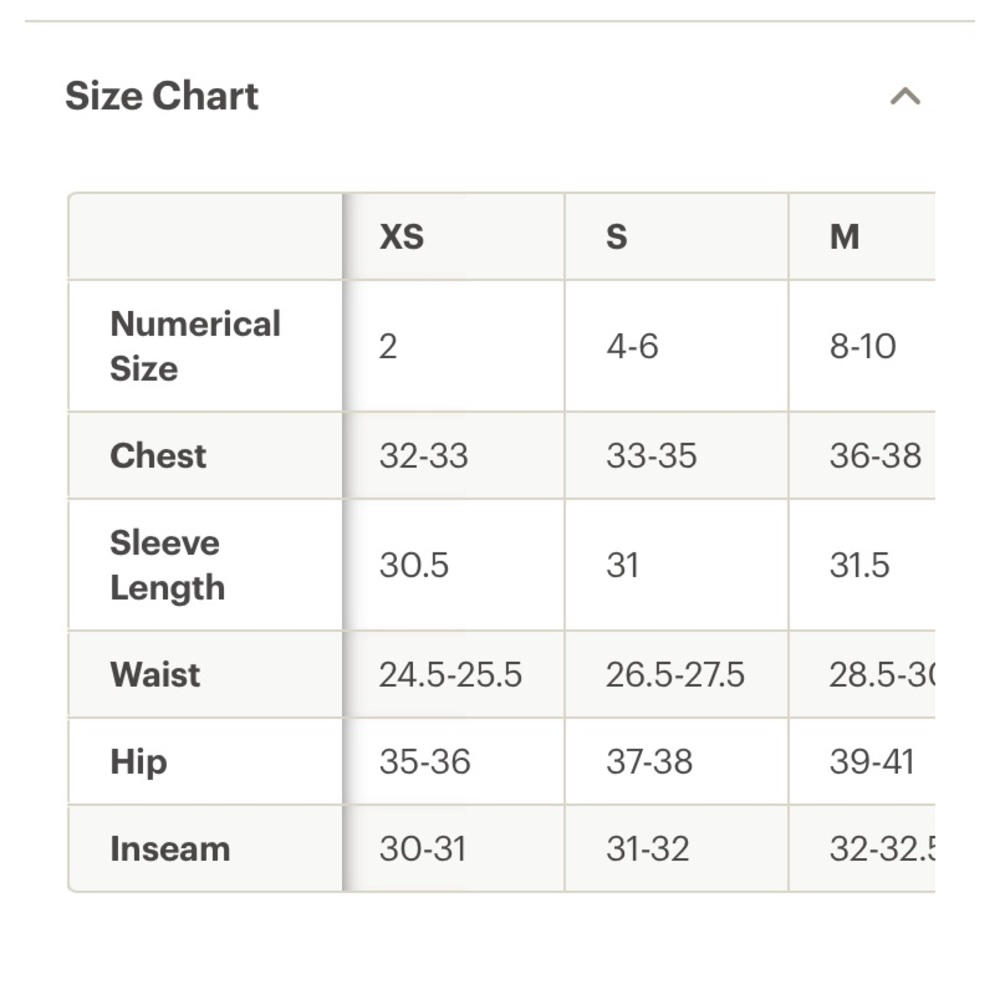
Task: Click the S chest value 33-35
Action: tap(651, 455)
